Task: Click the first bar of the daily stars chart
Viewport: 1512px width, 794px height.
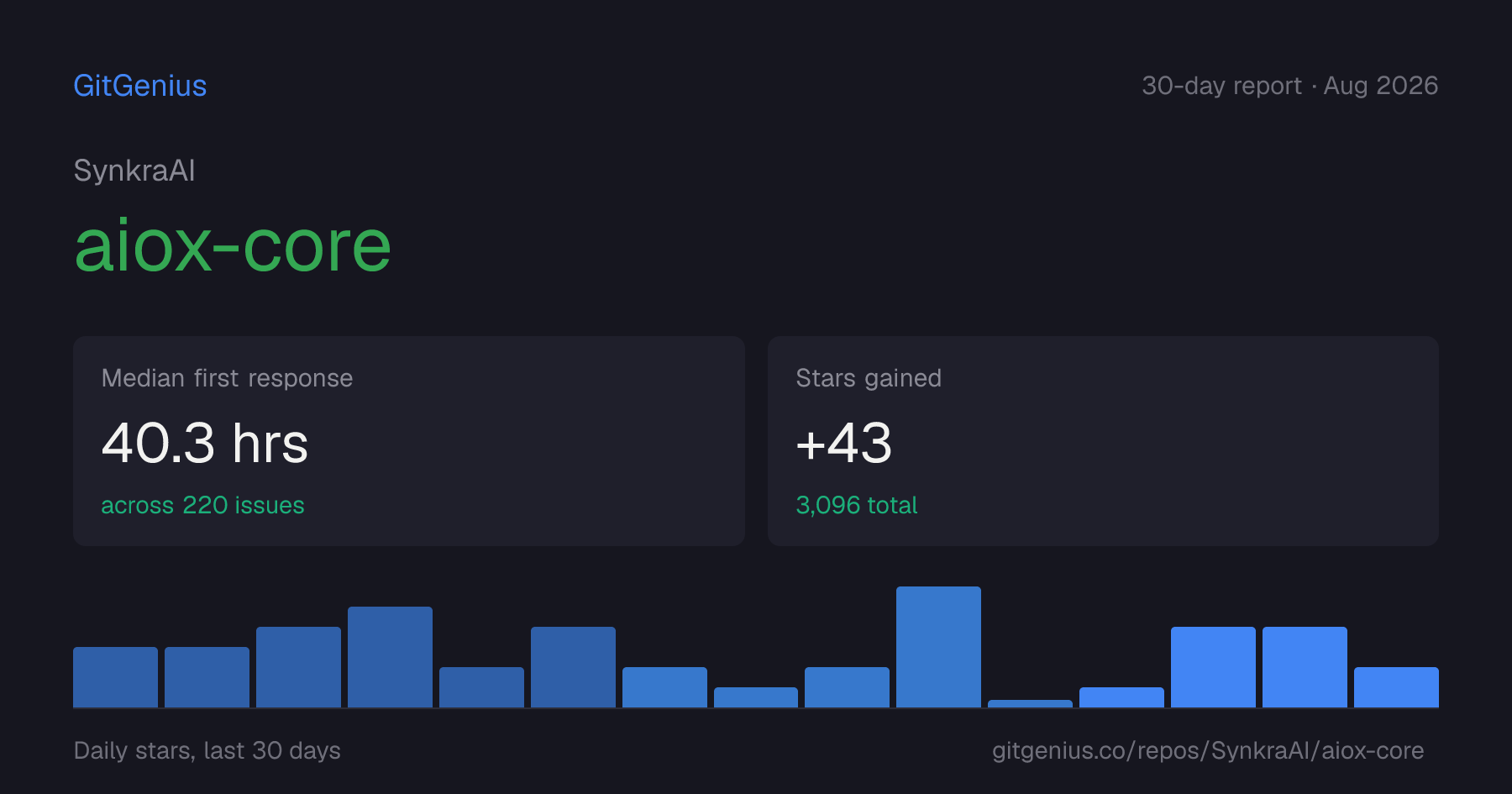Action: click(115, 677)
